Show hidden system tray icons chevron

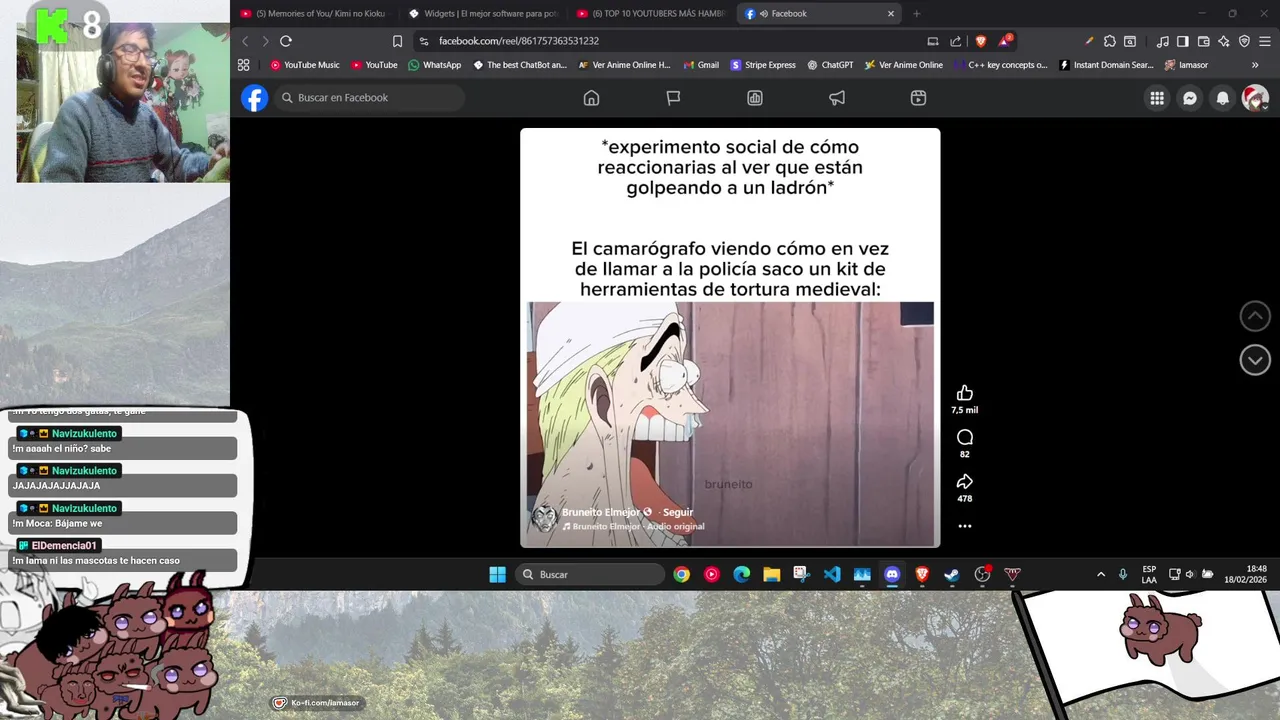click(x=1101, y=575)
